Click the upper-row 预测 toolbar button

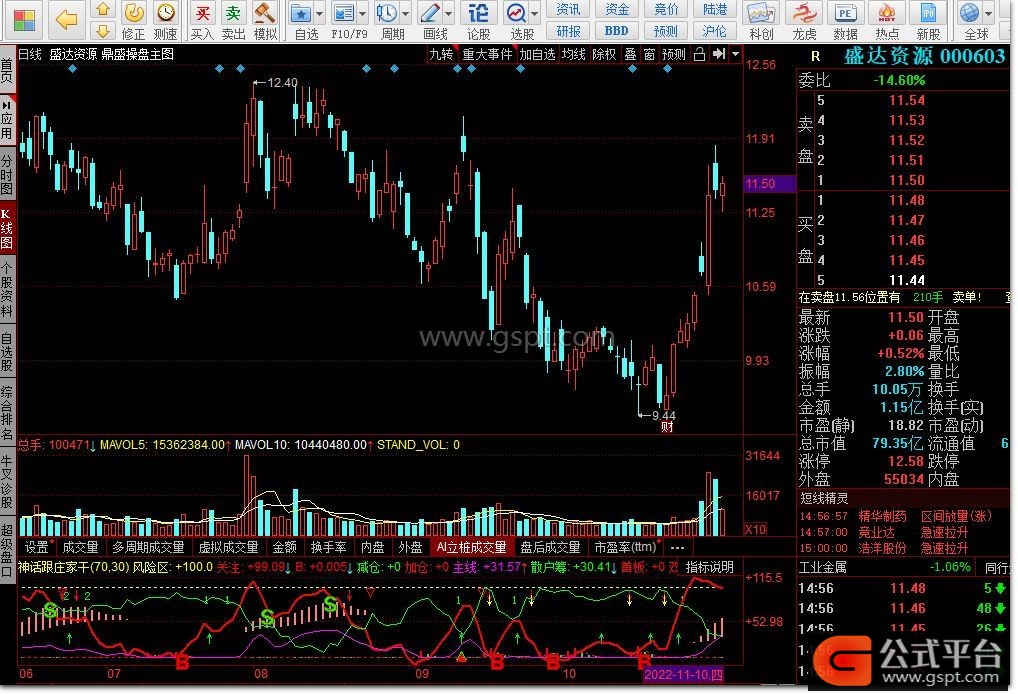tap(666, 31)
